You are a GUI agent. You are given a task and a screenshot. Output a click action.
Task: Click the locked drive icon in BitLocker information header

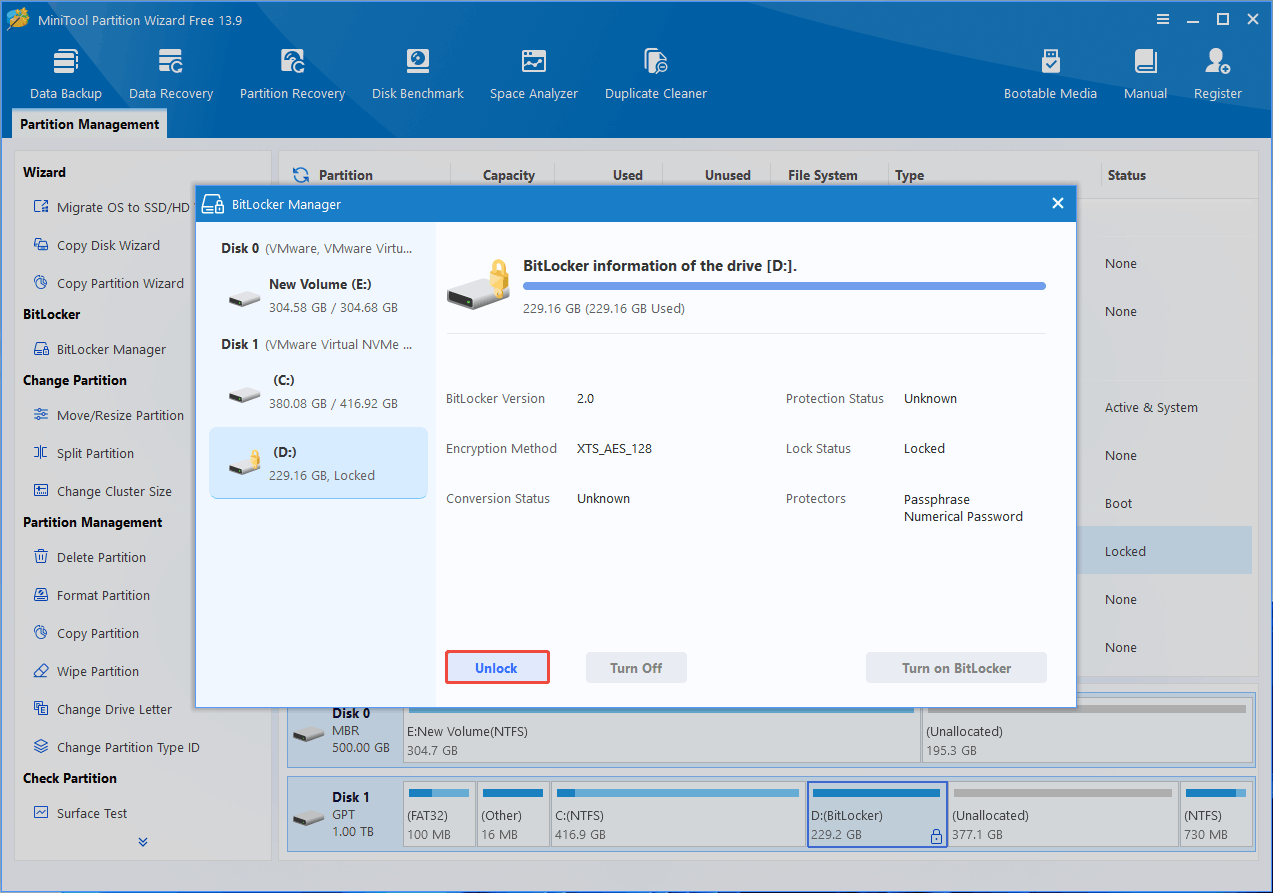click(x=477, y=286)
